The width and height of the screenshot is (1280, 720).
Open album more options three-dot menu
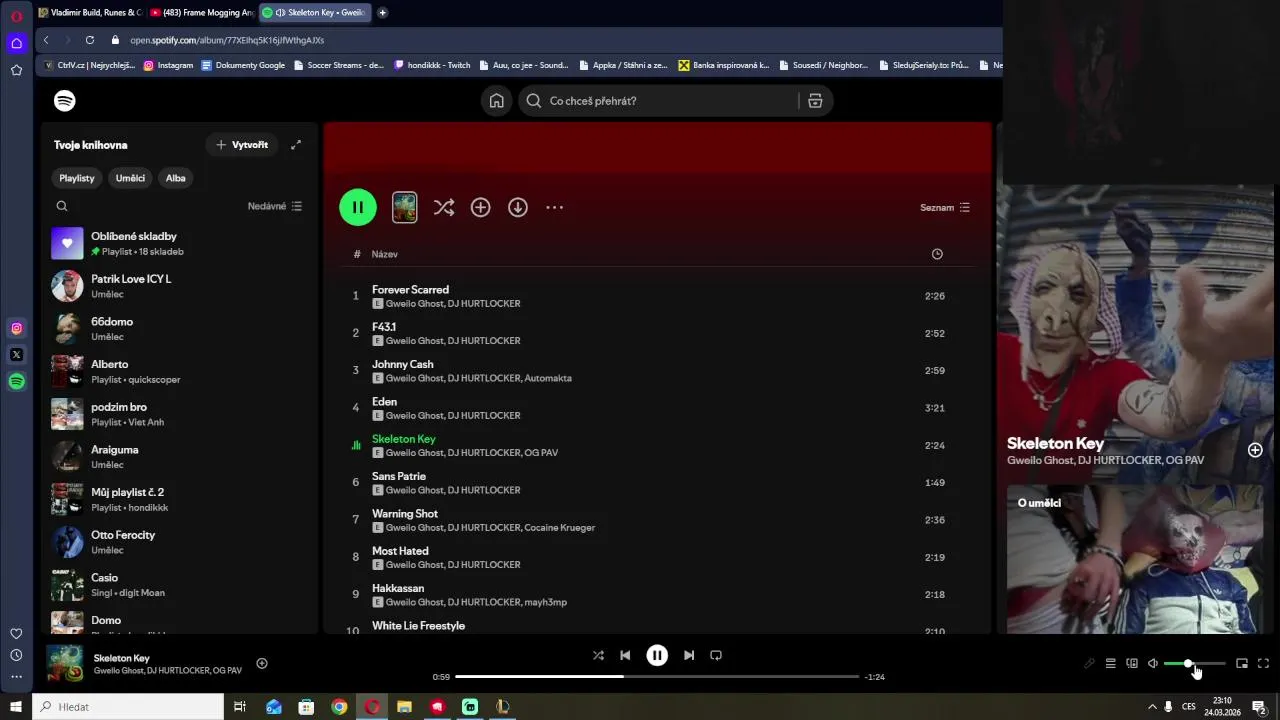point(555,207)
